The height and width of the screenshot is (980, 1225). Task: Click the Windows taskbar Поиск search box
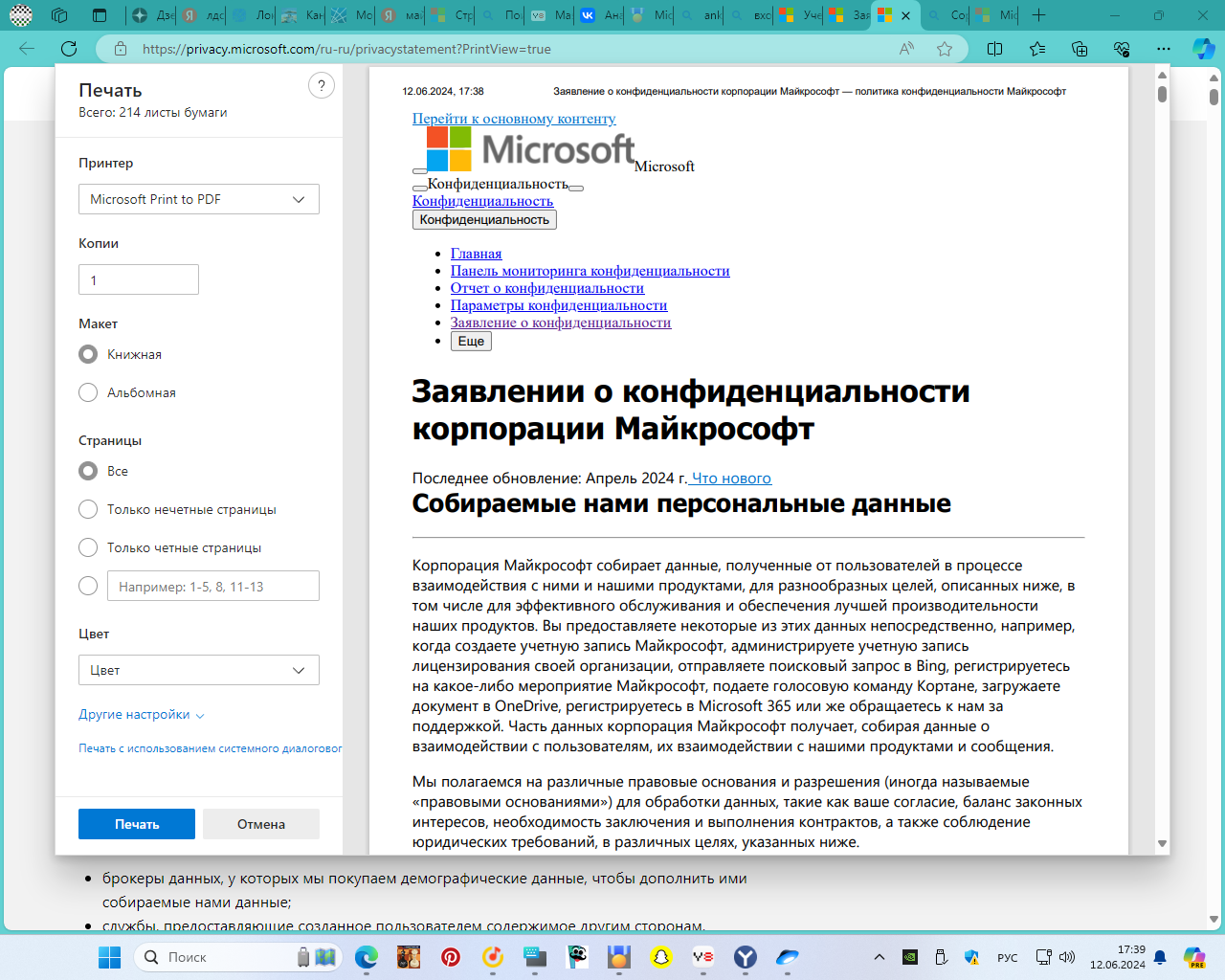237,957
